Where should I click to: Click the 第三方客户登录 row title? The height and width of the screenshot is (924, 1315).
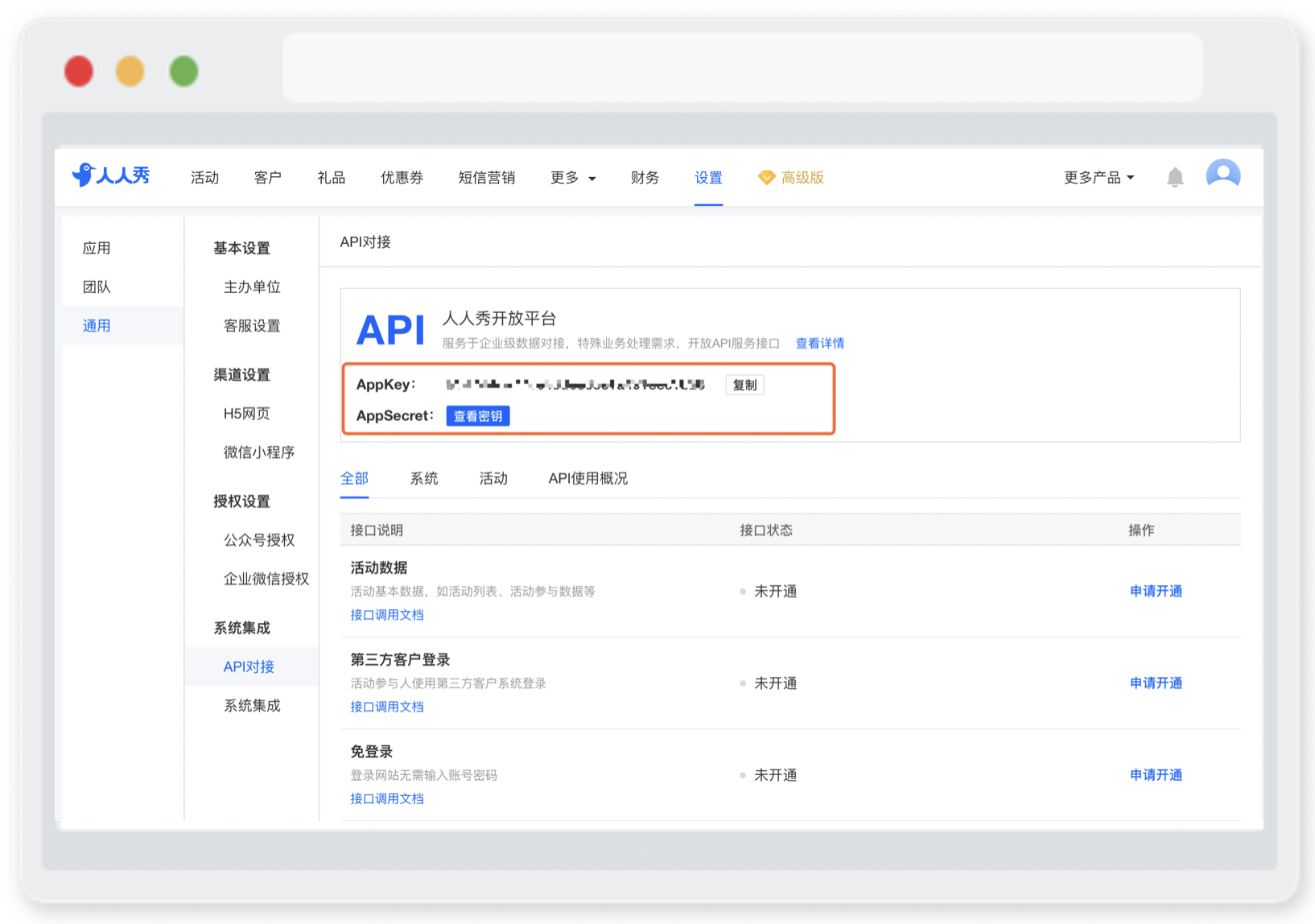pyautogui.click(x=400, y=659)
